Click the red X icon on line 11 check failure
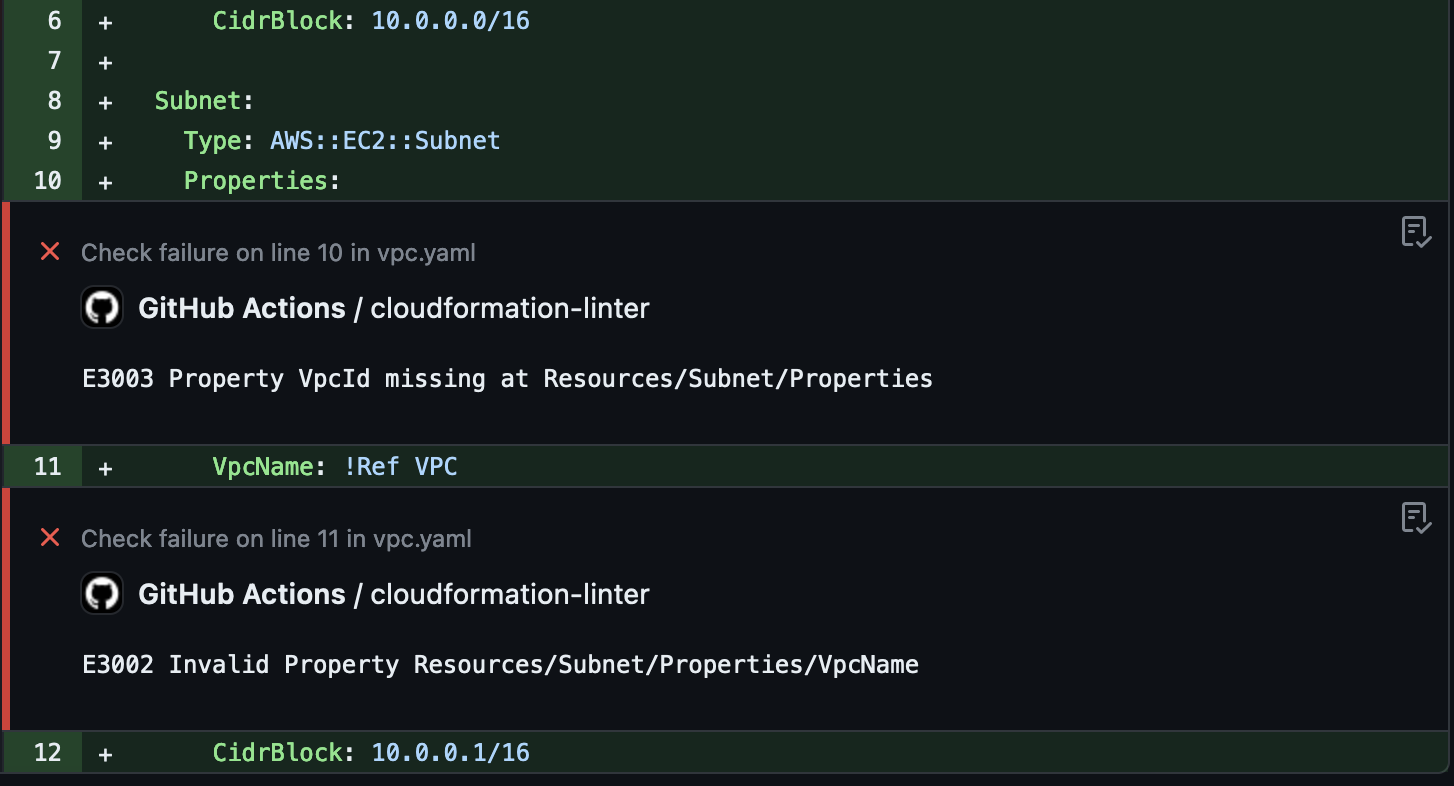 [50, 538]
